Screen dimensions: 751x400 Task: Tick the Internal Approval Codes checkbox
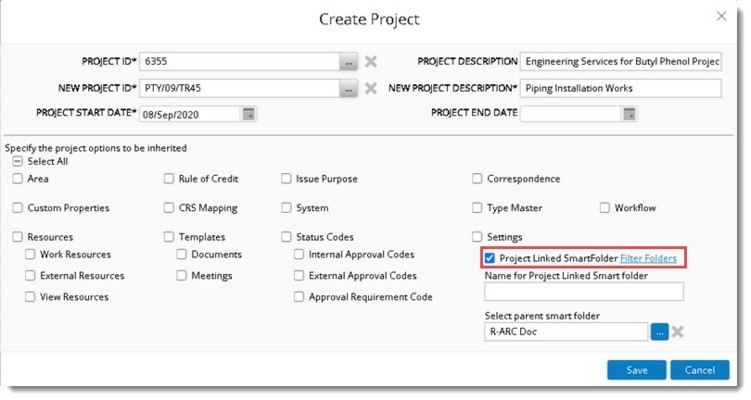pos(300,255)
